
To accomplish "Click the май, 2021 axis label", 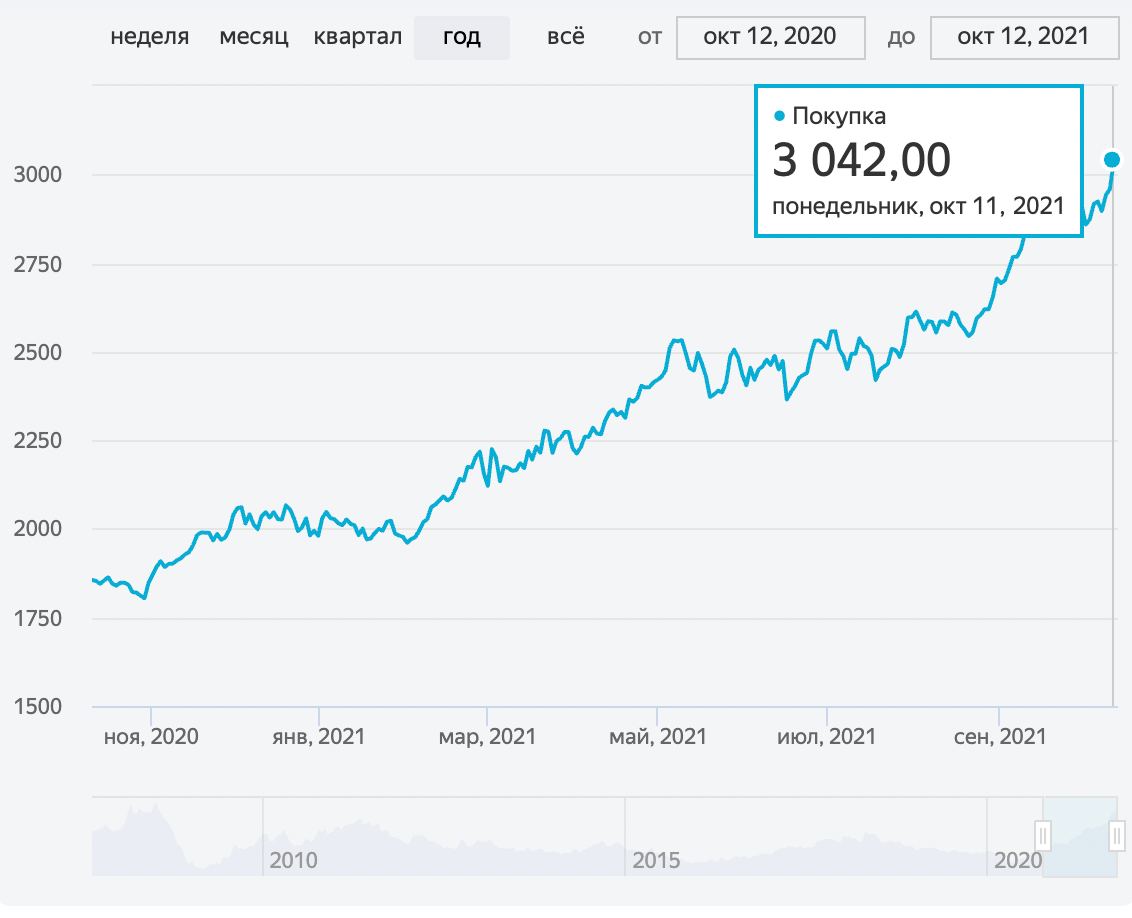I will click(x=657, y=737).
